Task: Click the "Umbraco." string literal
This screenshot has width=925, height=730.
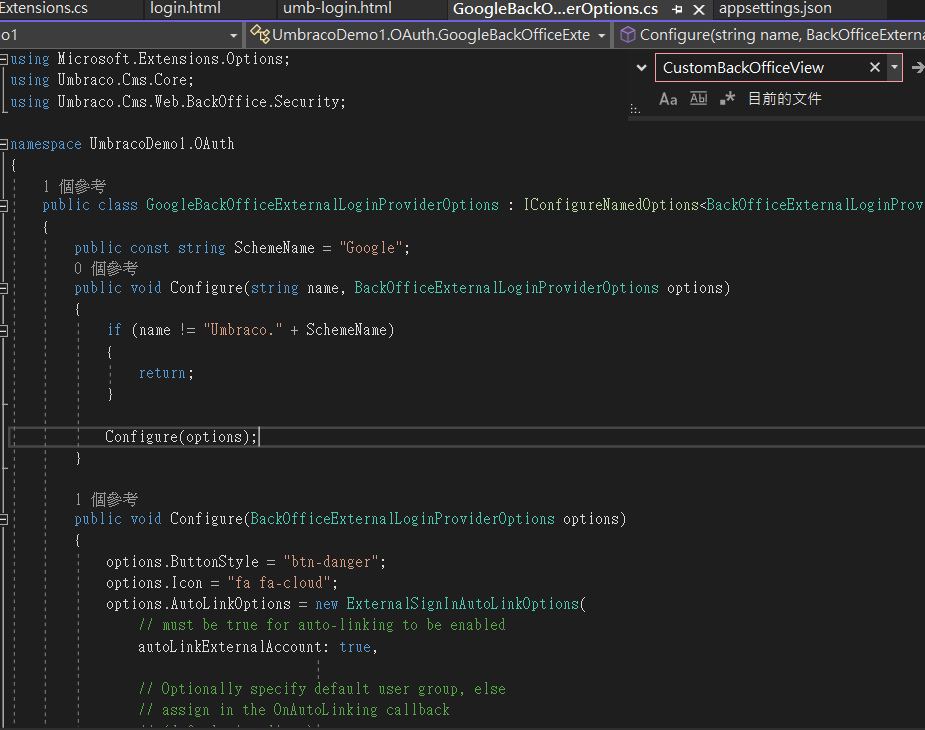Action: tap(243, 330)
